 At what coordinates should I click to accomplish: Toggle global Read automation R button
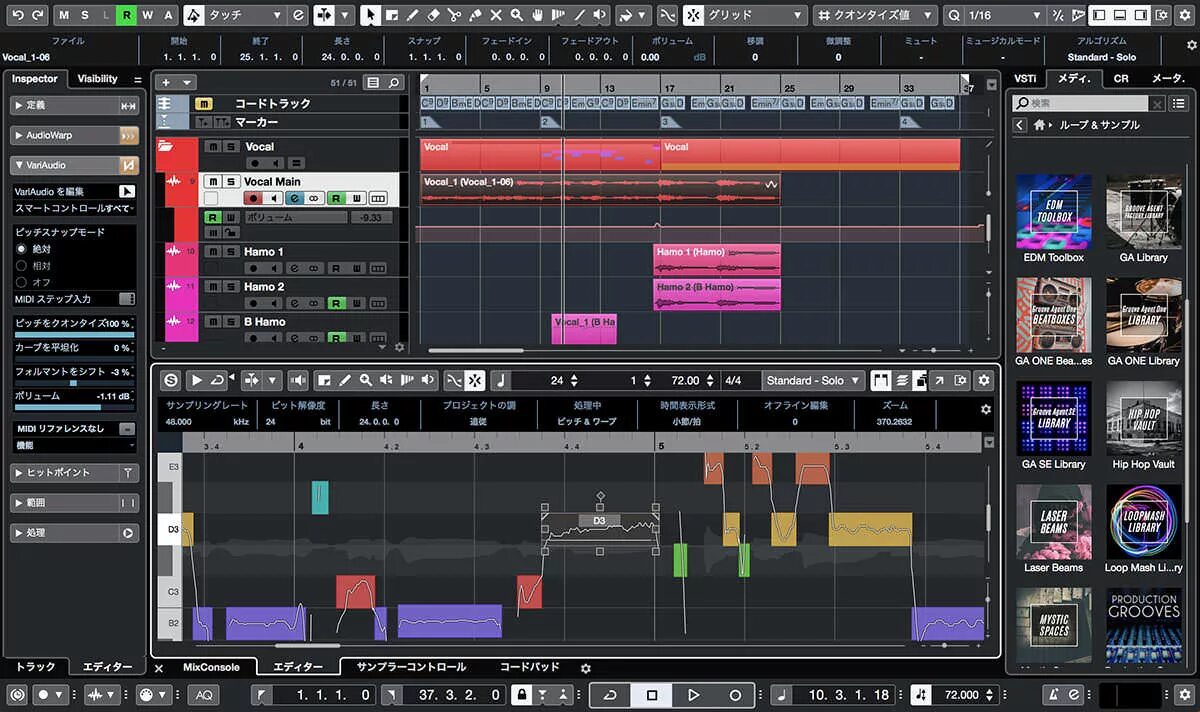click(x=125, y=15)
